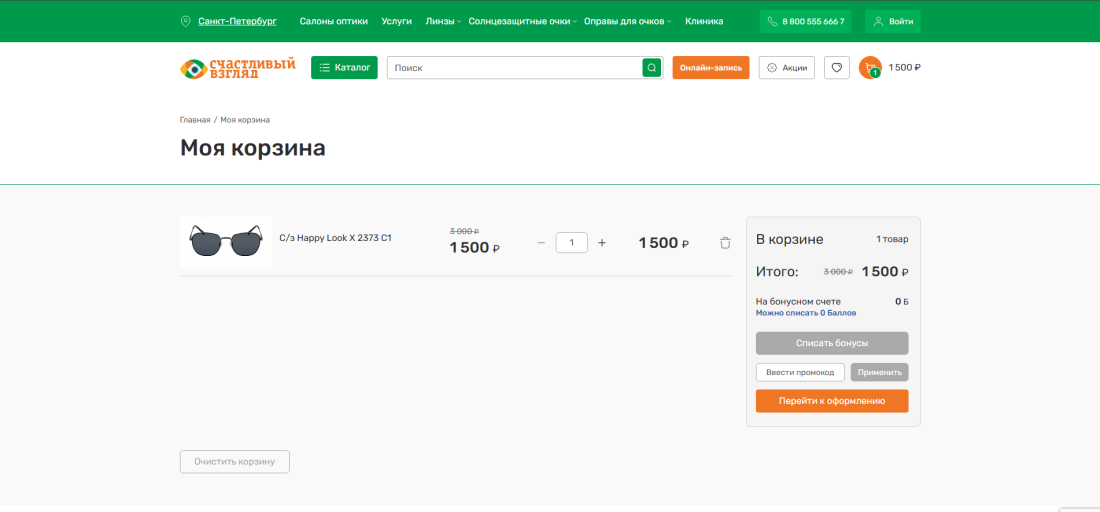
Task: Decrease quantity with minus button
Action: coord(541,243)
